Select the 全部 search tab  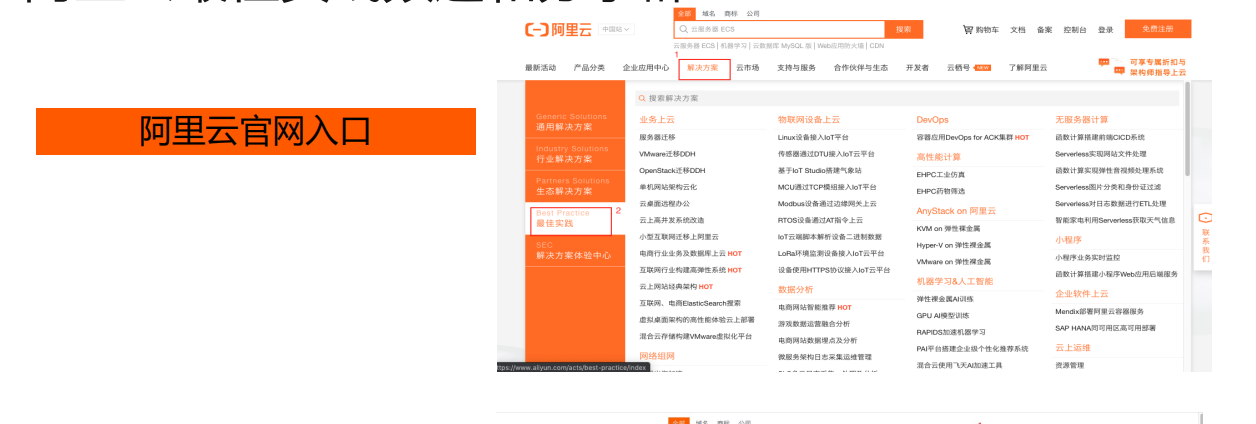pyautogui.click(x=684, y=14)
